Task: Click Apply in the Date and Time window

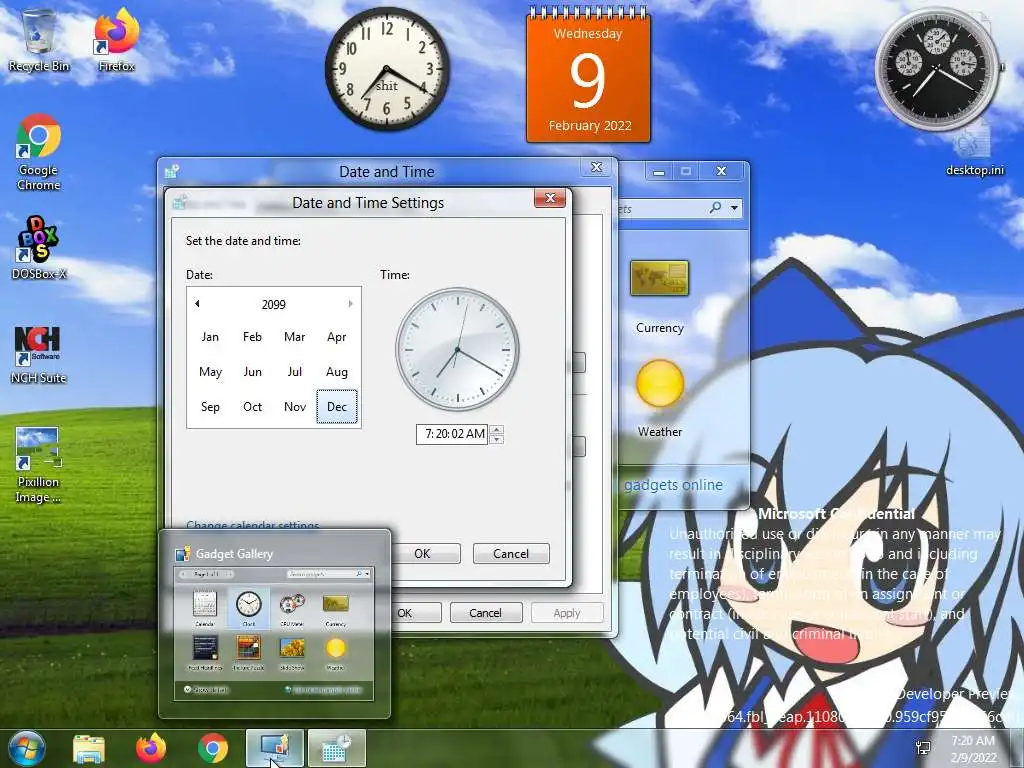Action: (567, 613)
